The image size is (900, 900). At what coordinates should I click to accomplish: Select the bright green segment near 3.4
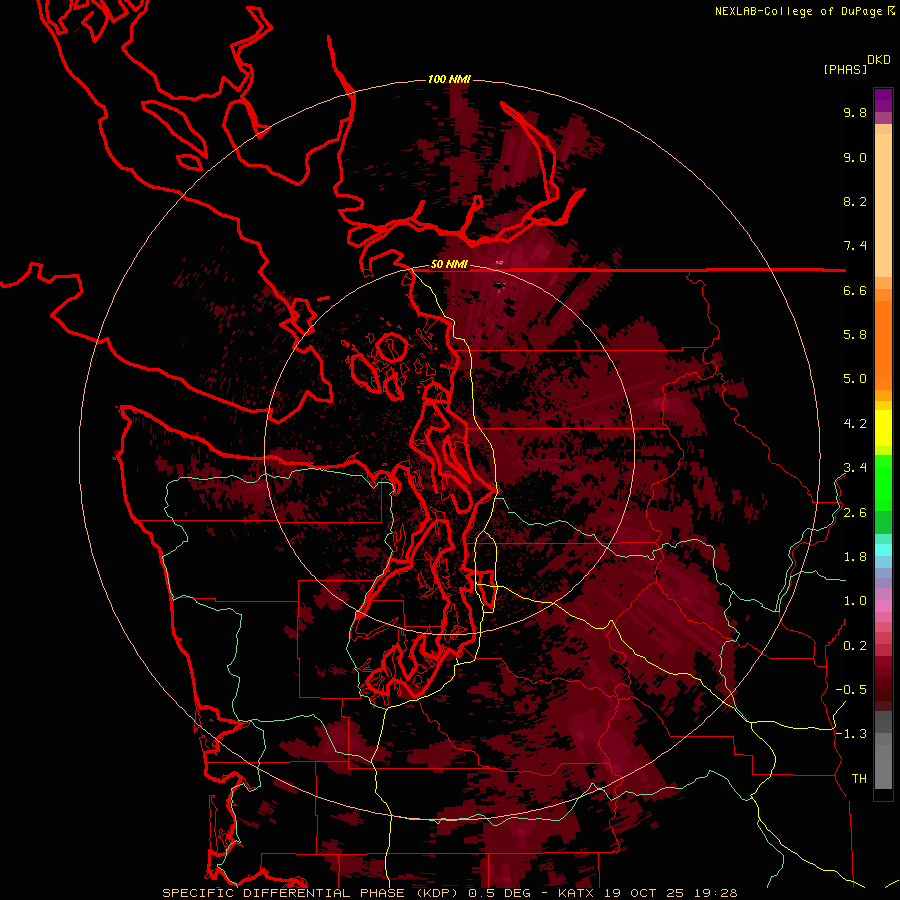[x=883, y=482]
